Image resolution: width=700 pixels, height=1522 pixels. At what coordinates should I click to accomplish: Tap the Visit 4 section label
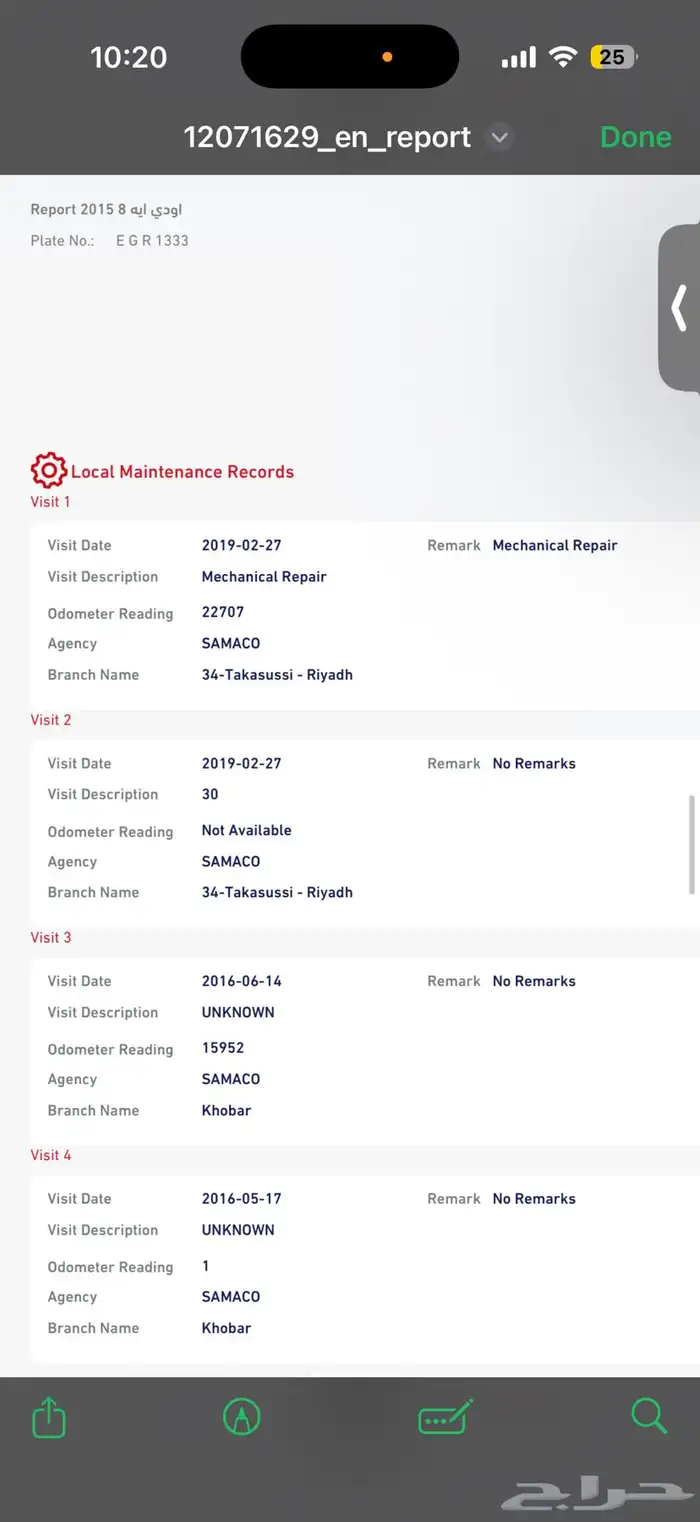(51, 1155)
